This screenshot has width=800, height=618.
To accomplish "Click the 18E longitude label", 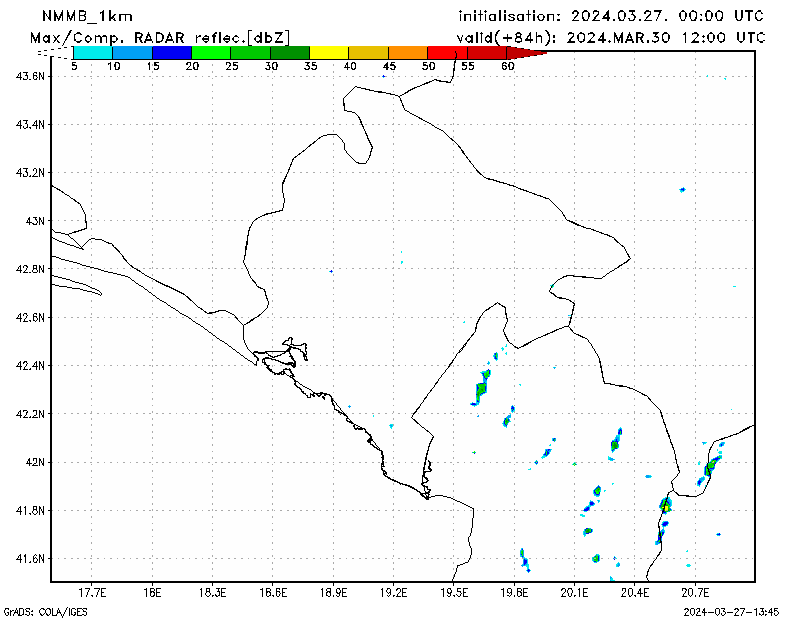I will tap(153, 593).
